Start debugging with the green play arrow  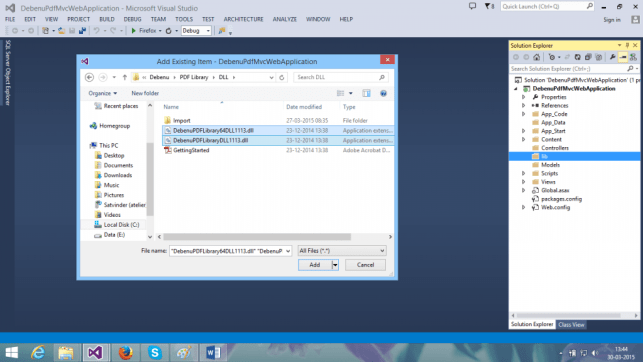pyautogui.click(x=133, y=31)
